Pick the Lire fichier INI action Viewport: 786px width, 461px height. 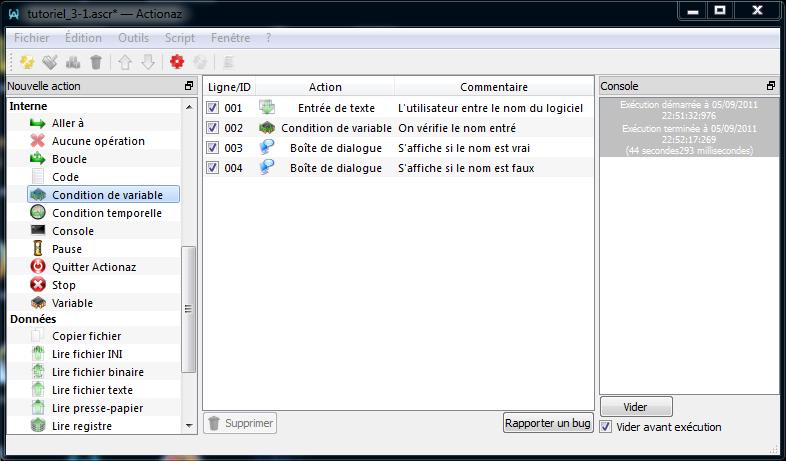[x=87, y=354]
